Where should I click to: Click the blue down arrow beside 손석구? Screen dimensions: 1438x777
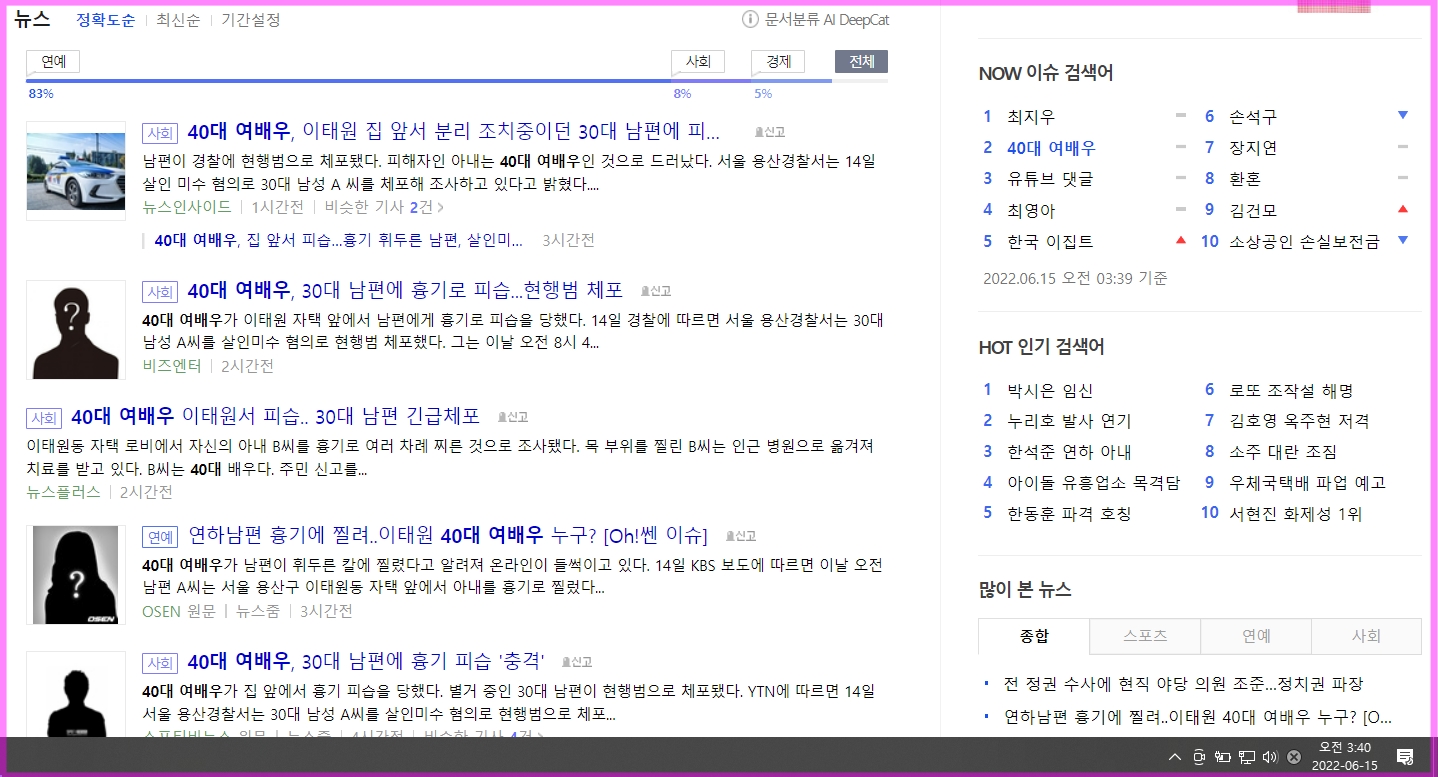coord(1402,116)
